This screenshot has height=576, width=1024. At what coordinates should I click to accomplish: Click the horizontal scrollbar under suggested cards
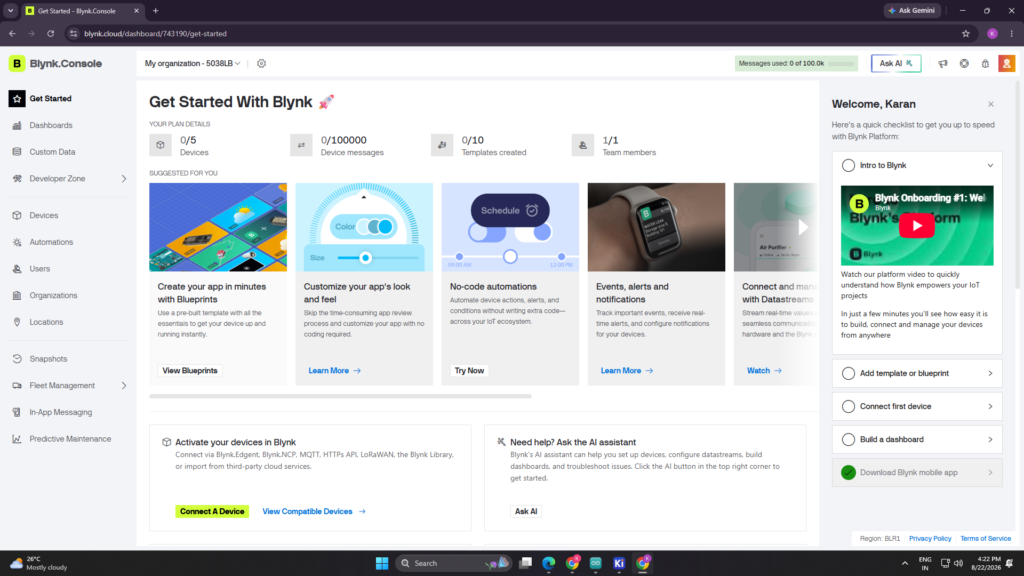[x=340, y=396]
